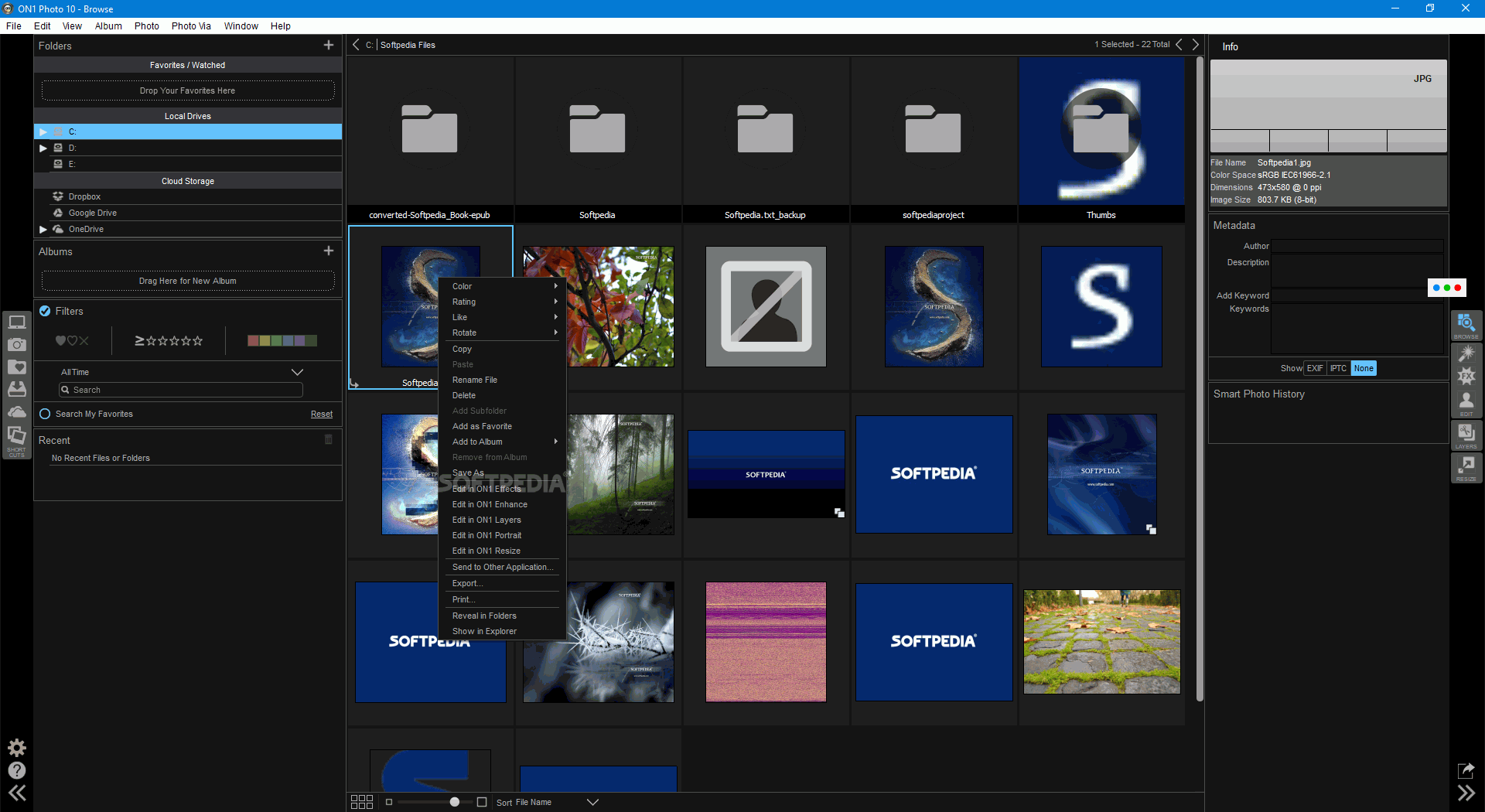1485x812 pixels.
Task: Toggle the Filters checkbox off
Action: coord(45,311)
